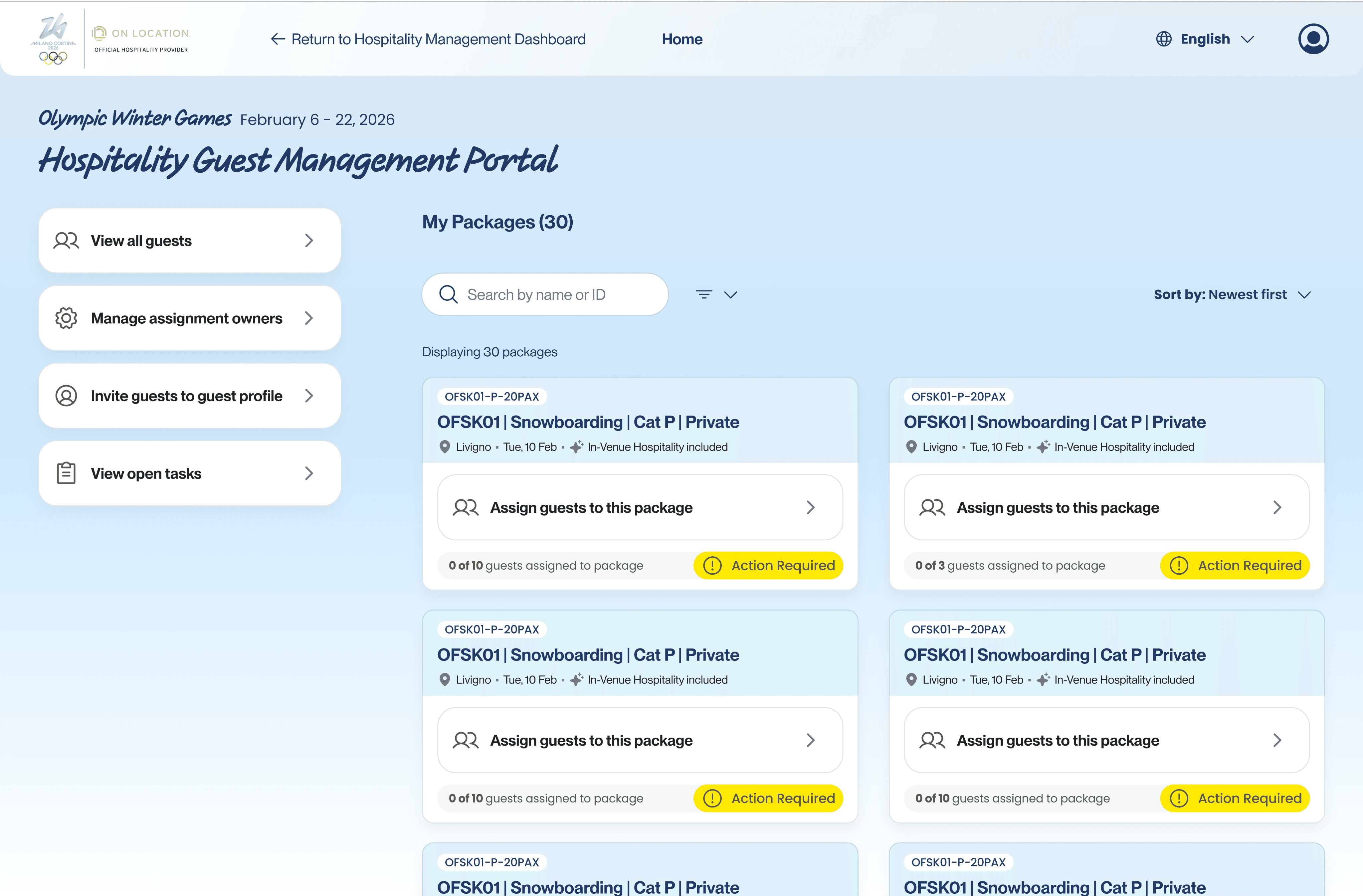Click the profile icon in Invite guests
Viewport: 1363px width, 896px height.
pyautogui.click(x=66, y=396)
